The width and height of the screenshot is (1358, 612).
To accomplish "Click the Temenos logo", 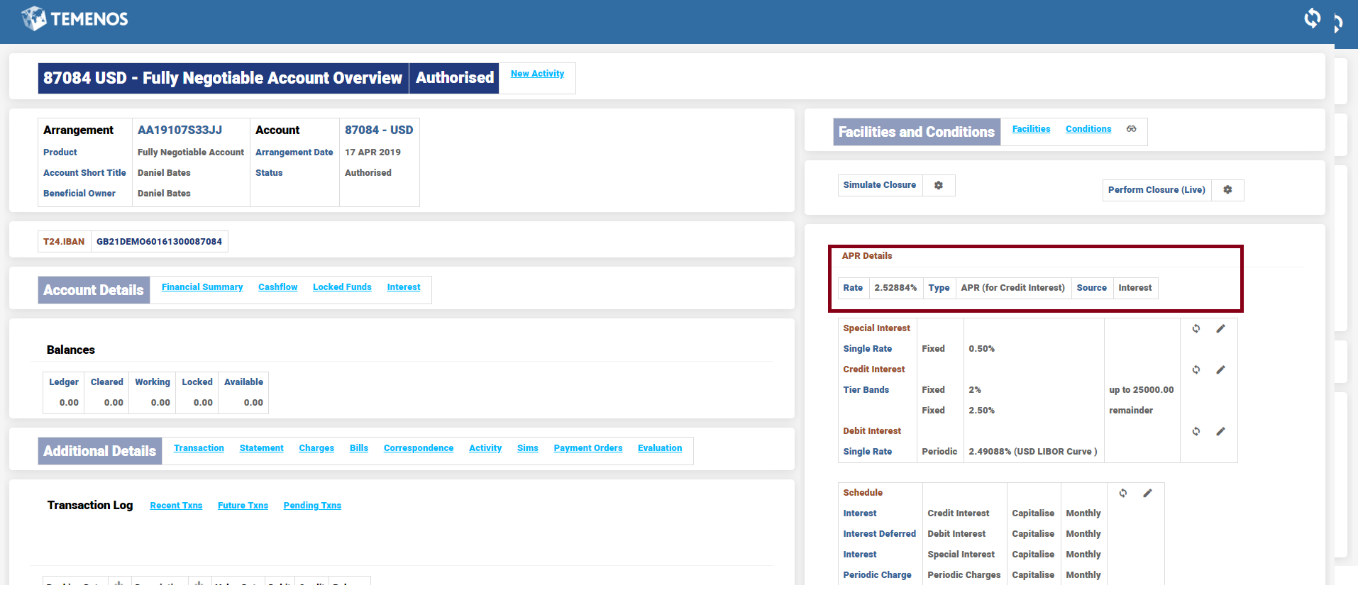I will 75,19.
